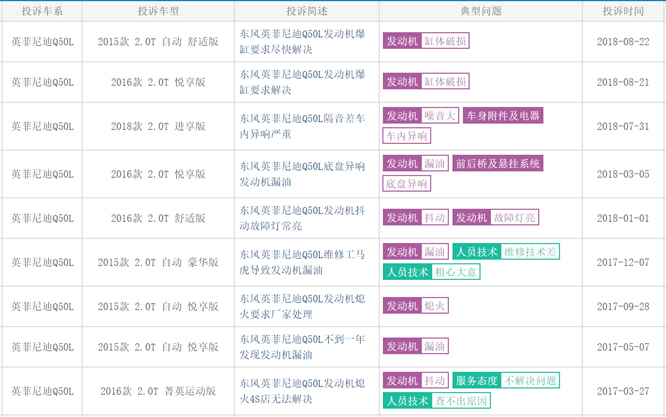Select model 2016款 2.0T 菁英运动版
The image size is (666, 417).
pos(158,391)
